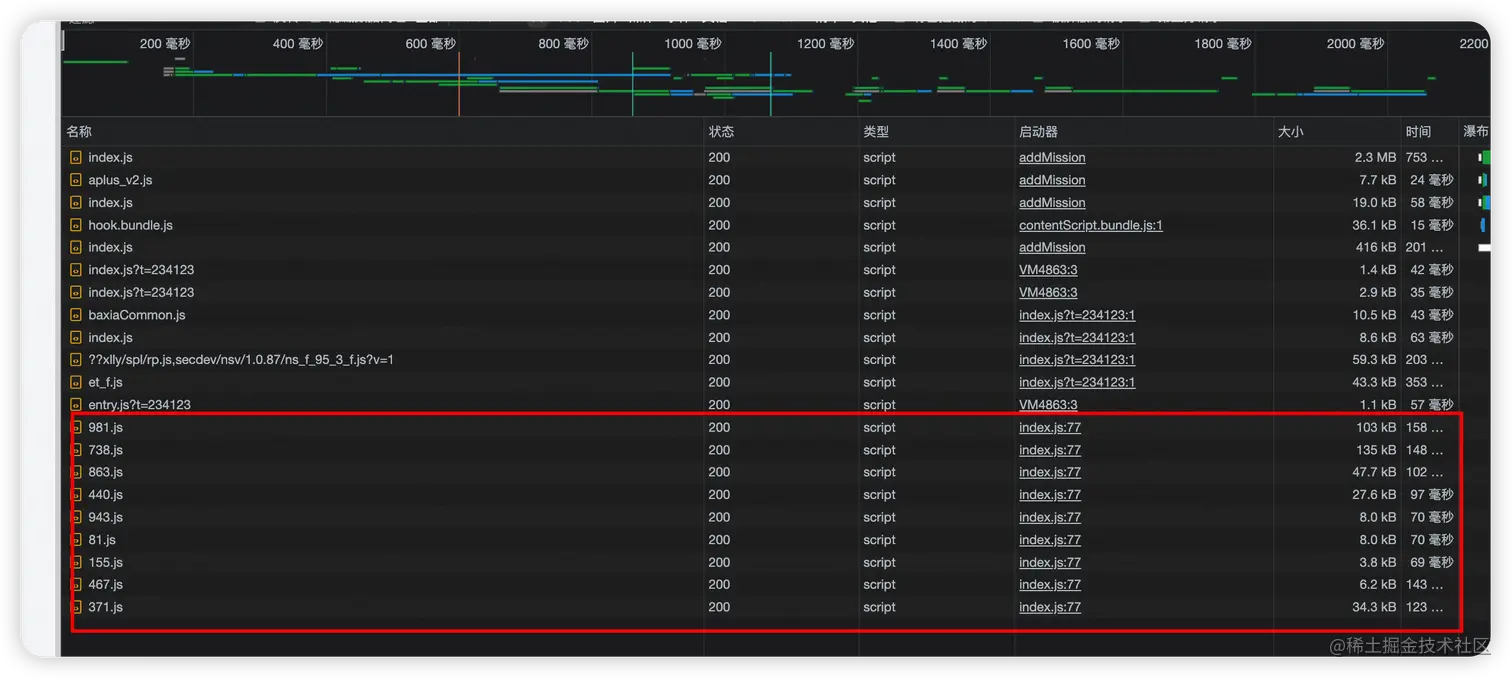Open index.js:77 initiator in the 81.js row

[x=1050, y=540]
